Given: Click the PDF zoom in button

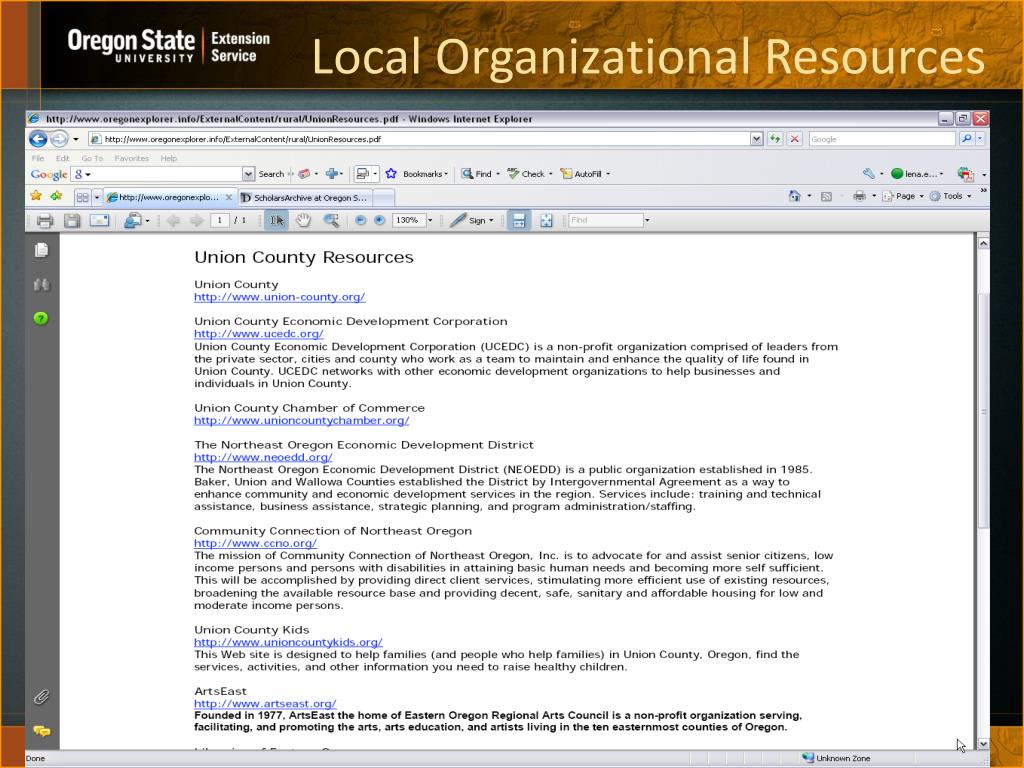Looking at the screenshot, I should pyautogui.click(x=379, y=221).
